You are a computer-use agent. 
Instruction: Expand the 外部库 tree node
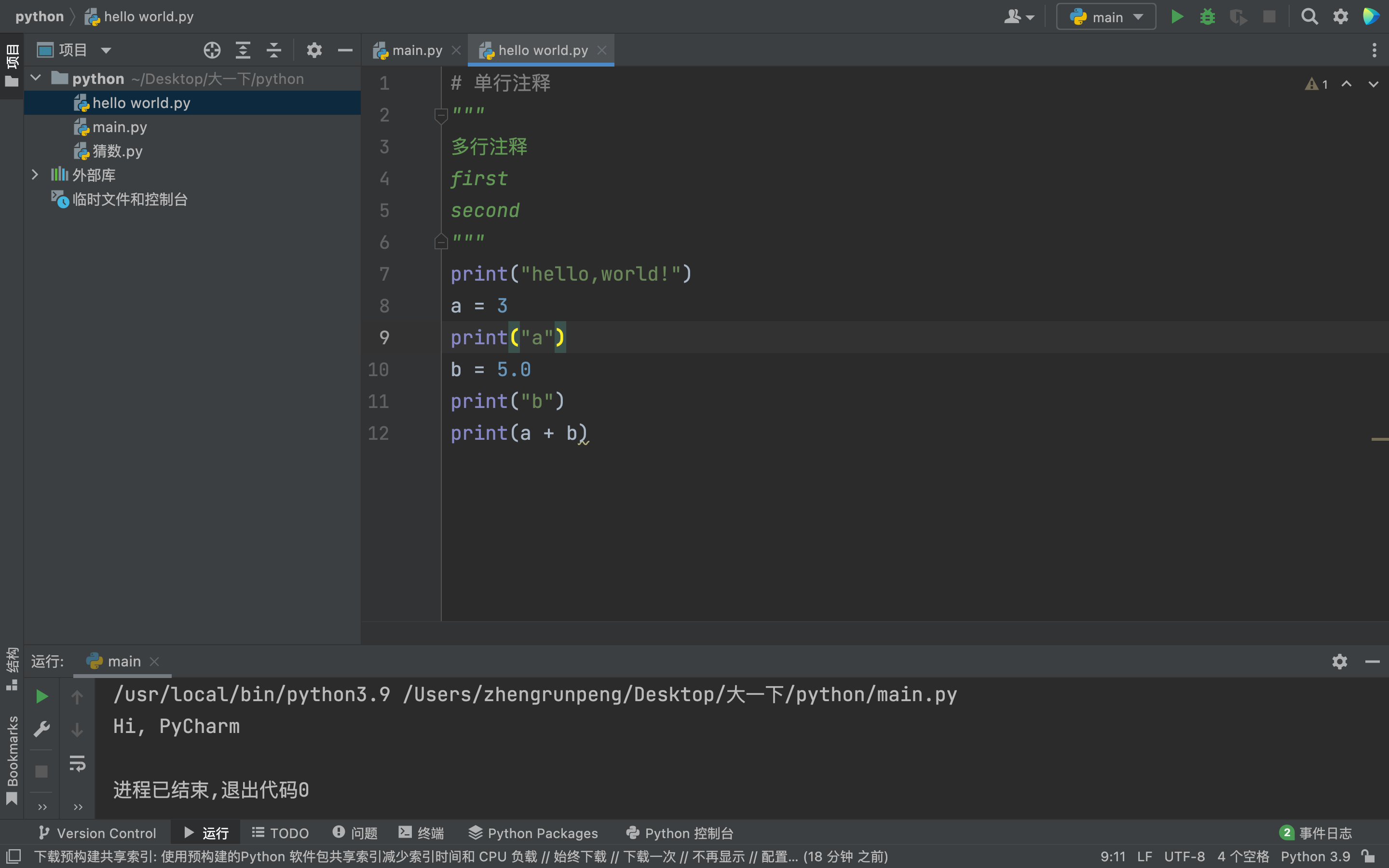pos(35,175)
